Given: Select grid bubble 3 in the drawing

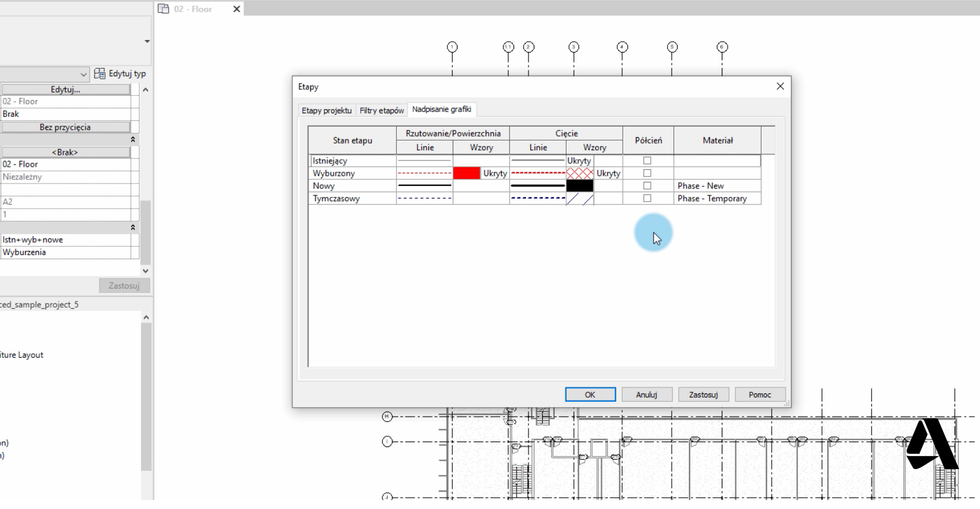Looking at the screenshot, I should click(x=574, y=47).
